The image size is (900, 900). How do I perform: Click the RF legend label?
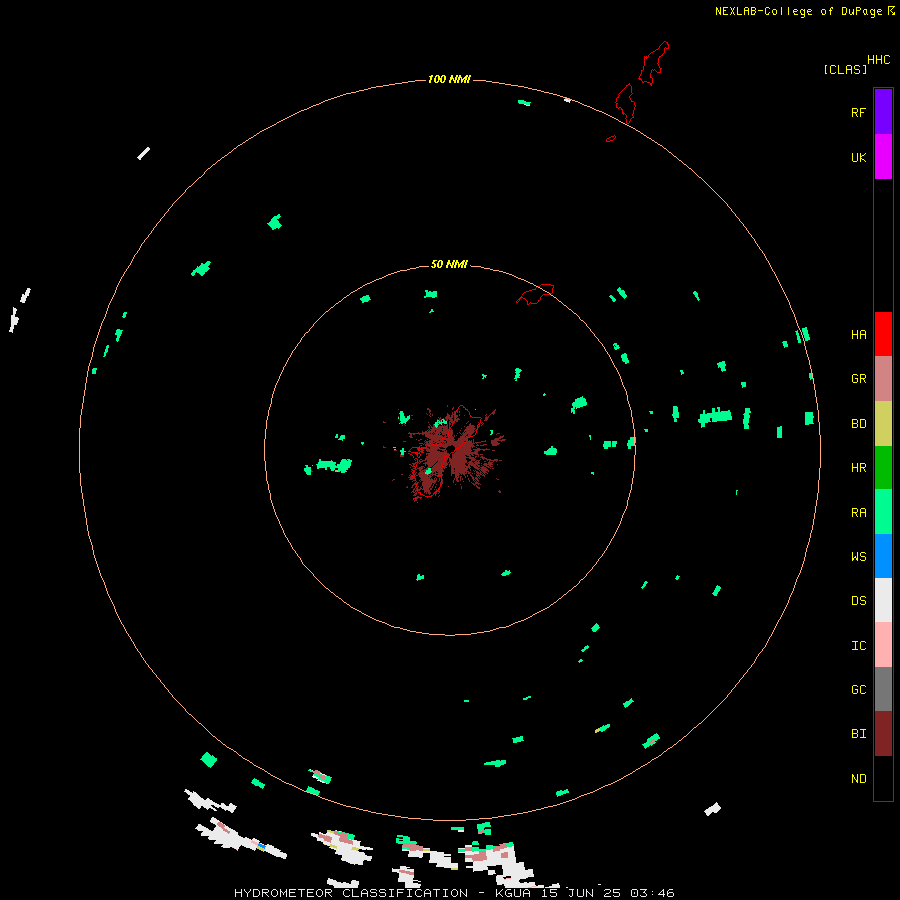858,112
